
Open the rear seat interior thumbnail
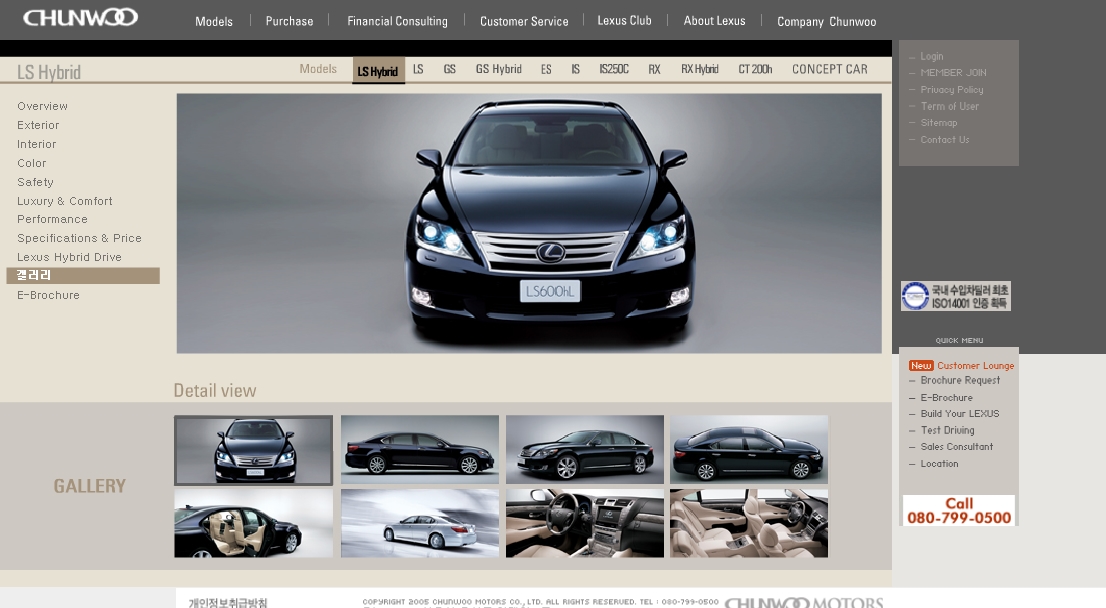pos(748,523)
